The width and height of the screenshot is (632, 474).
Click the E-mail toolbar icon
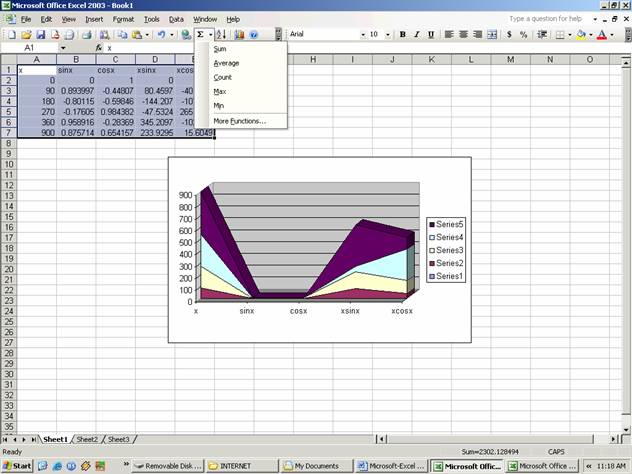point(69,35)
